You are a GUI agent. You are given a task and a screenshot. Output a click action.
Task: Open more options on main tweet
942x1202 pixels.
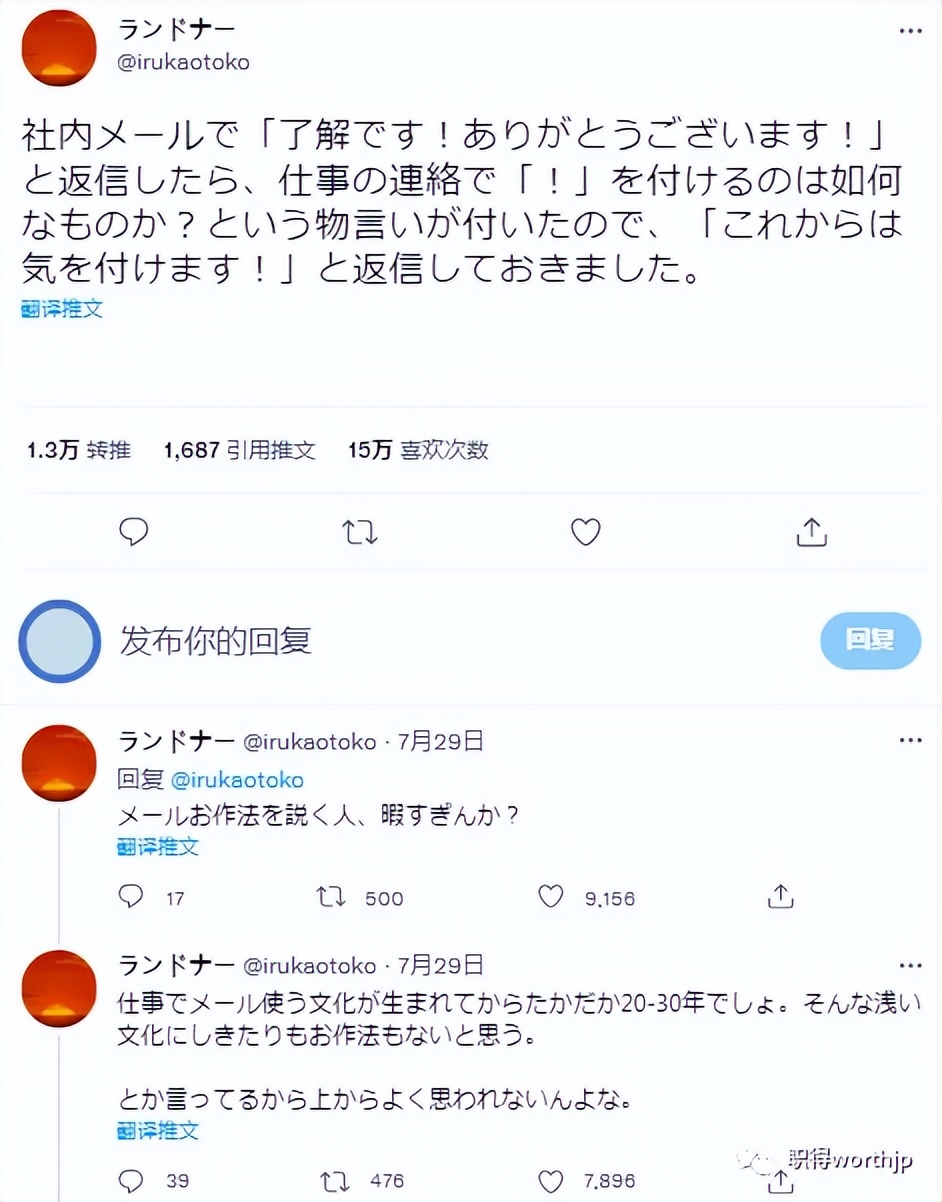click(910, 32)
